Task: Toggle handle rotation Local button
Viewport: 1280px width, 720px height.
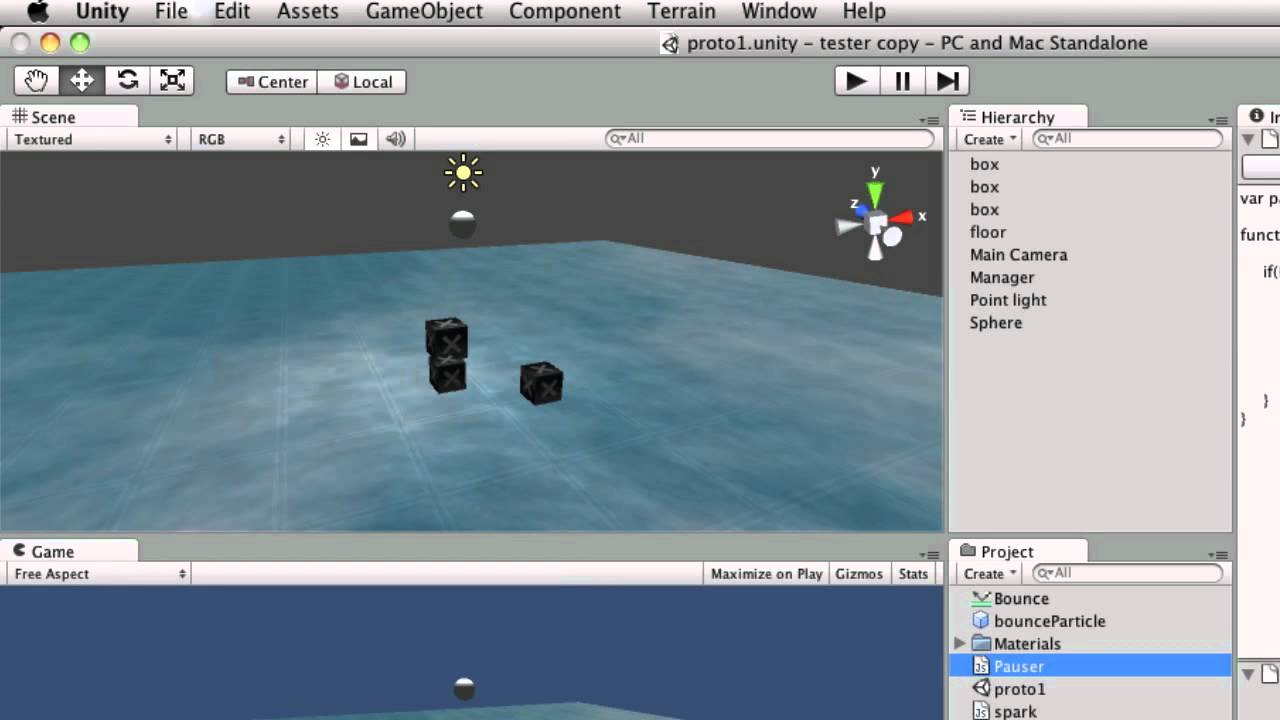Action: tap(362, 82)
